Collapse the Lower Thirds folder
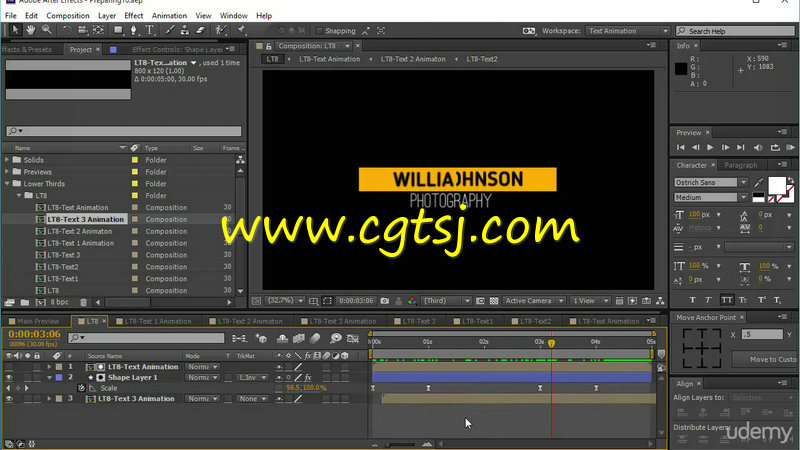Image resolution: width=800 pixels, height=450 pixels. point(7,184)
